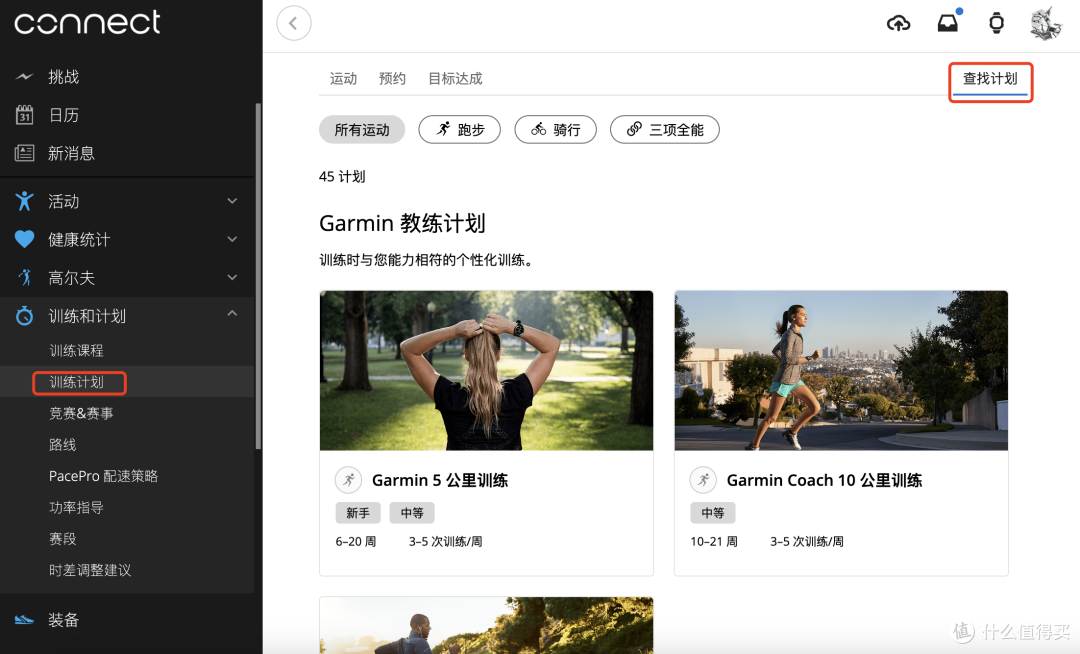Click running icon on Garmin Coach 10 公里训练 card

tap(703, 480)
